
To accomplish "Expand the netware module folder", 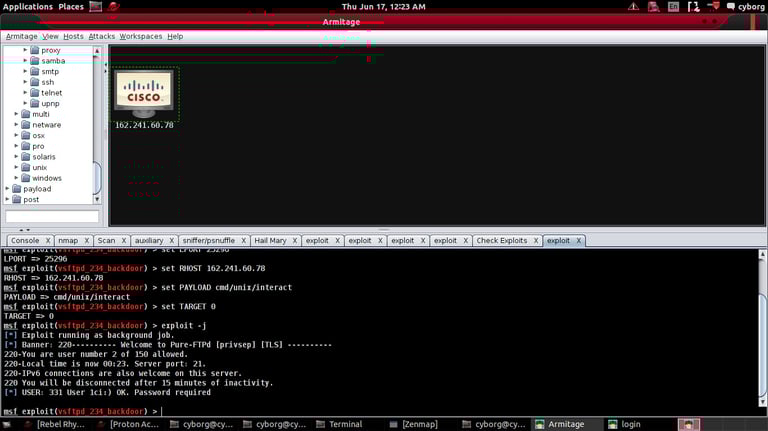I will point(16,124).
